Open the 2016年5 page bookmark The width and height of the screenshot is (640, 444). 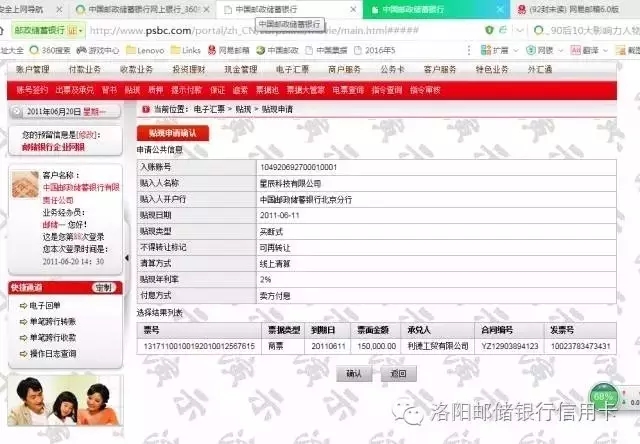(374, 50)
